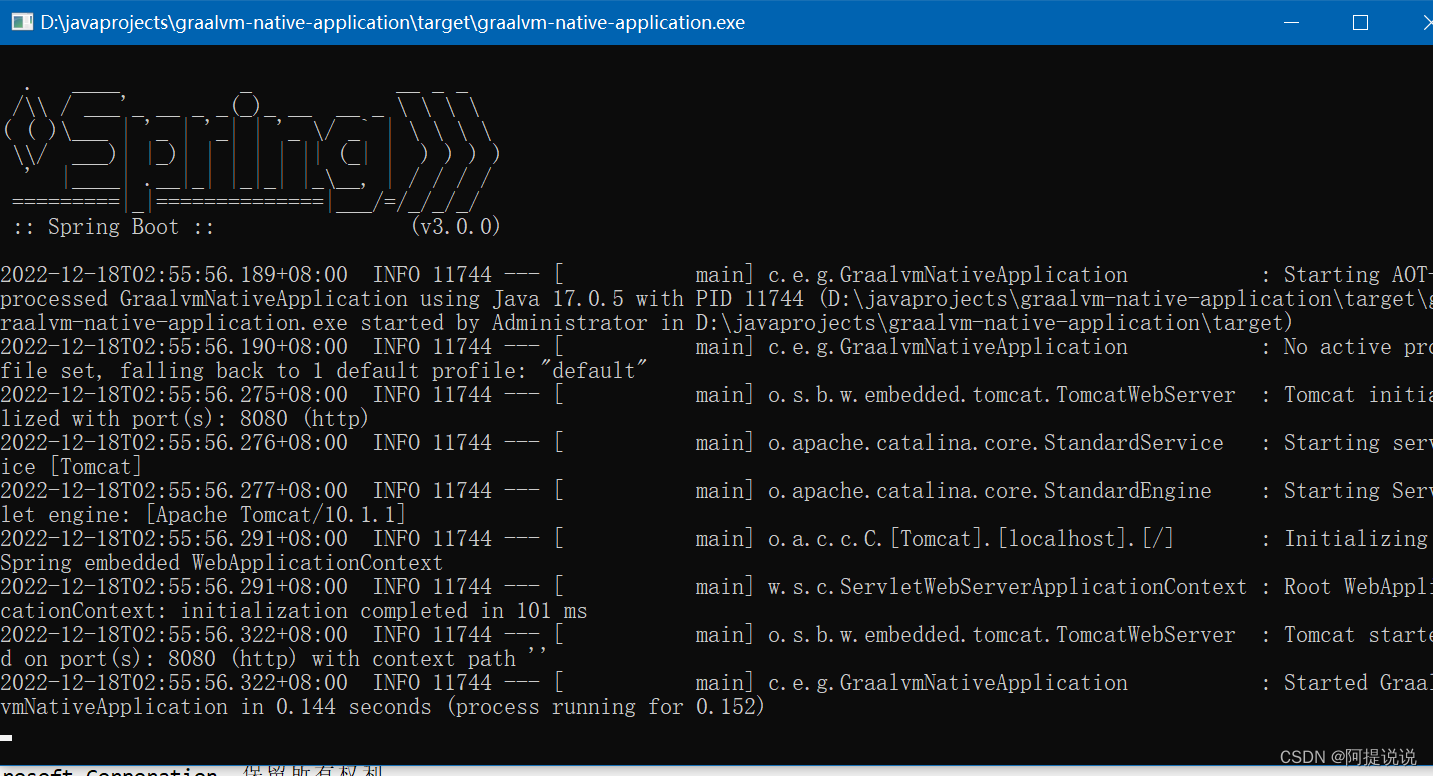
Task: Click 'file set, falling back to 1 default profile' line
Action: point(324,371)
